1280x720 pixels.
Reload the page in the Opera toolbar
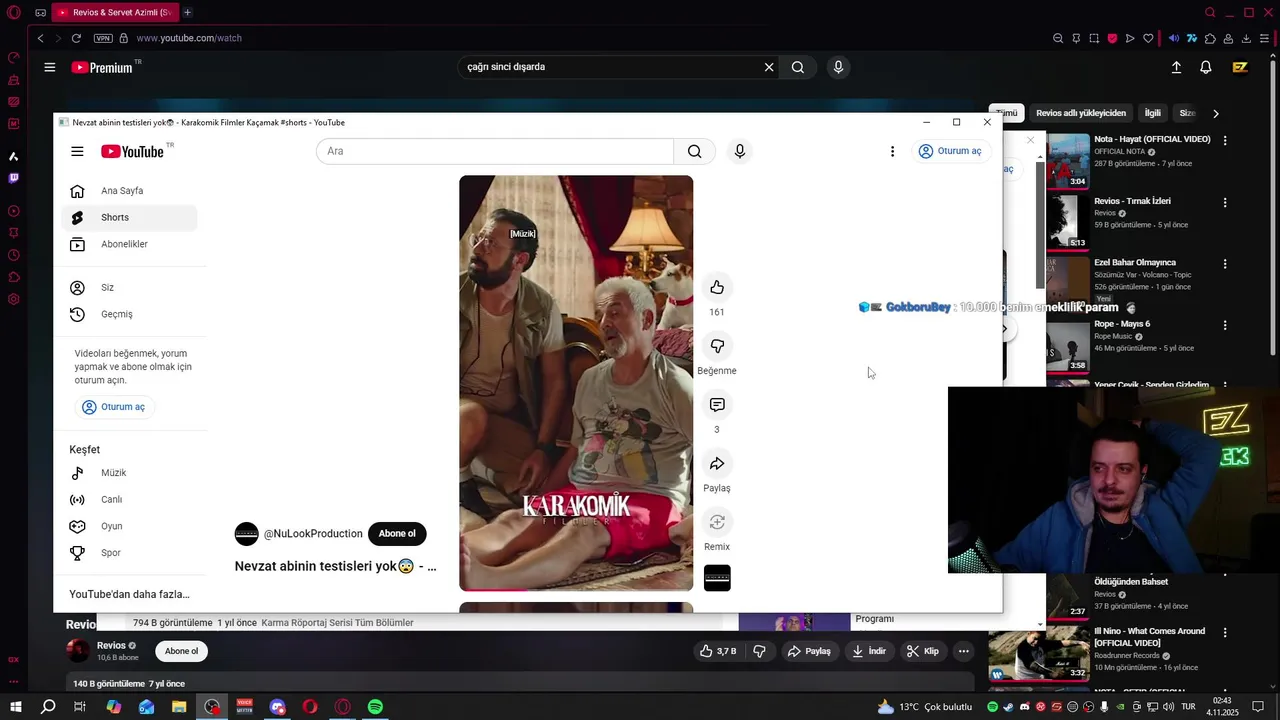click(x=76, y=38)
